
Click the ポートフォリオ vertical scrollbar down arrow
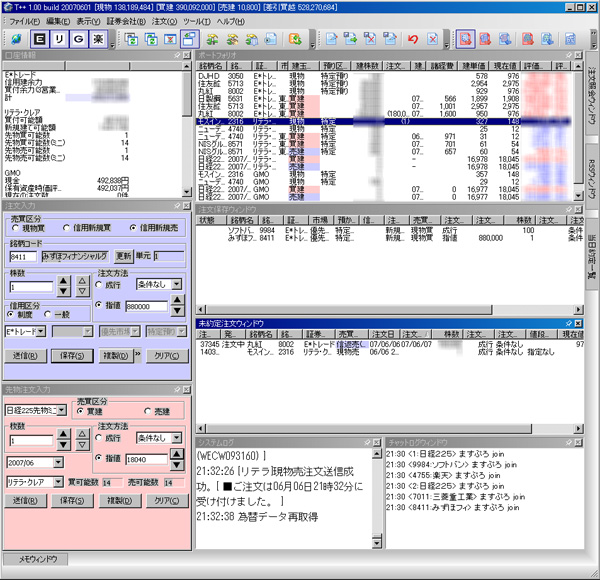pyautogui.click(x=578, y=196)
